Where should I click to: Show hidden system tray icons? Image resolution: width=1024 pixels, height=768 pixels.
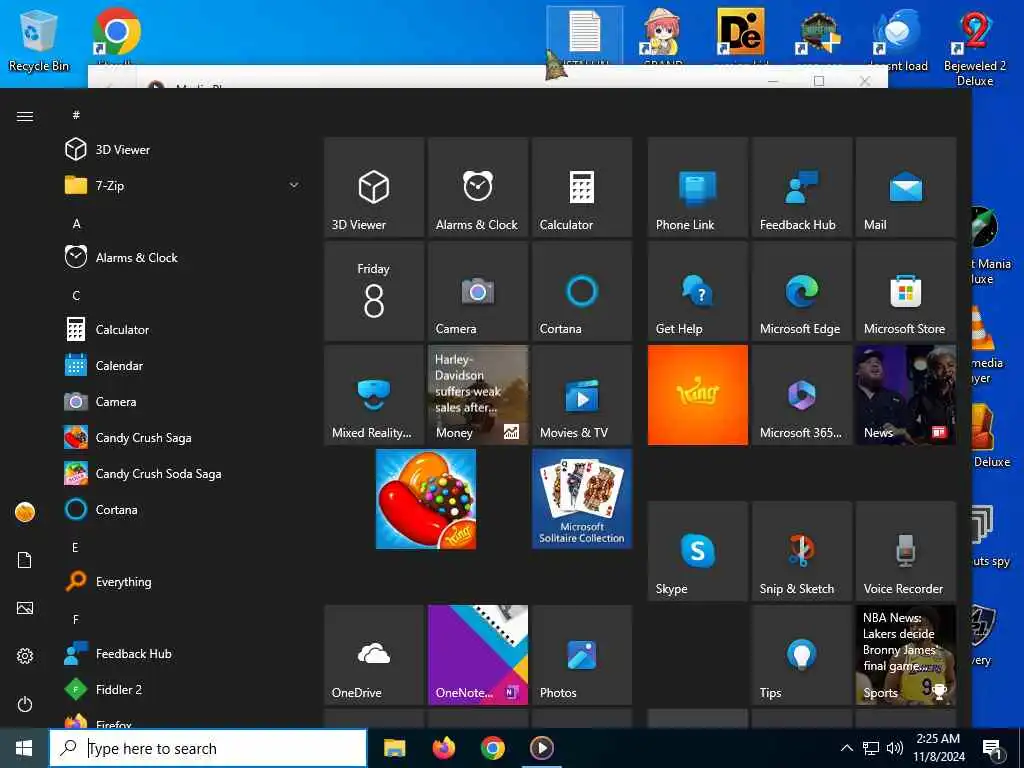[846, 748]
